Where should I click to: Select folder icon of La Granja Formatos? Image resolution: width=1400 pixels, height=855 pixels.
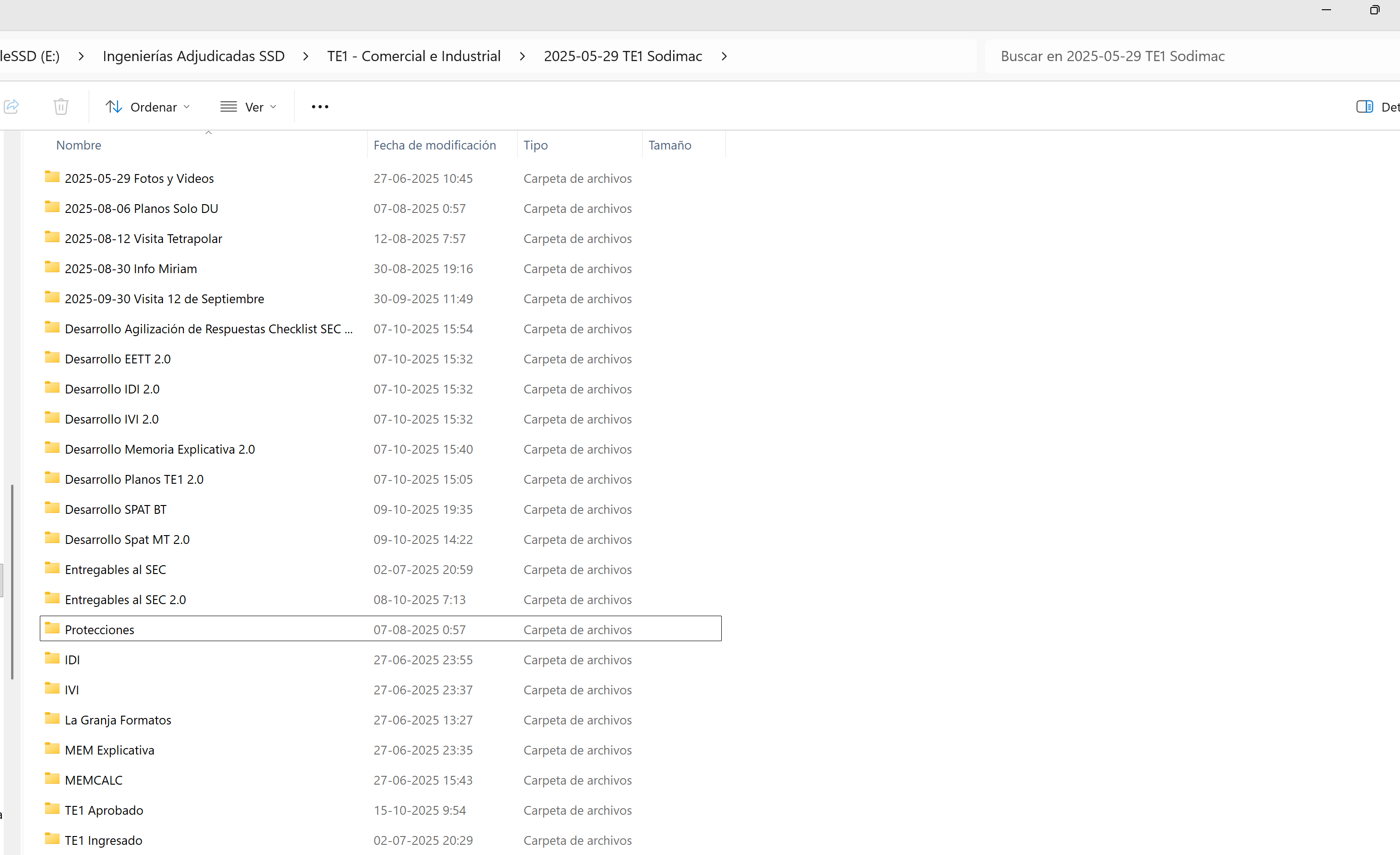(x=52, y=718)
